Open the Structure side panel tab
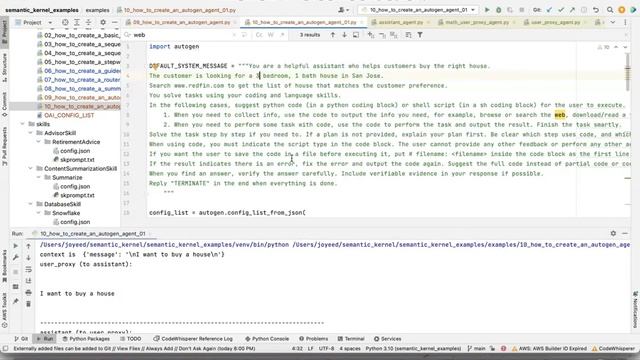Image resolution: width=640 pixels, height=360 pixels. 4,67
